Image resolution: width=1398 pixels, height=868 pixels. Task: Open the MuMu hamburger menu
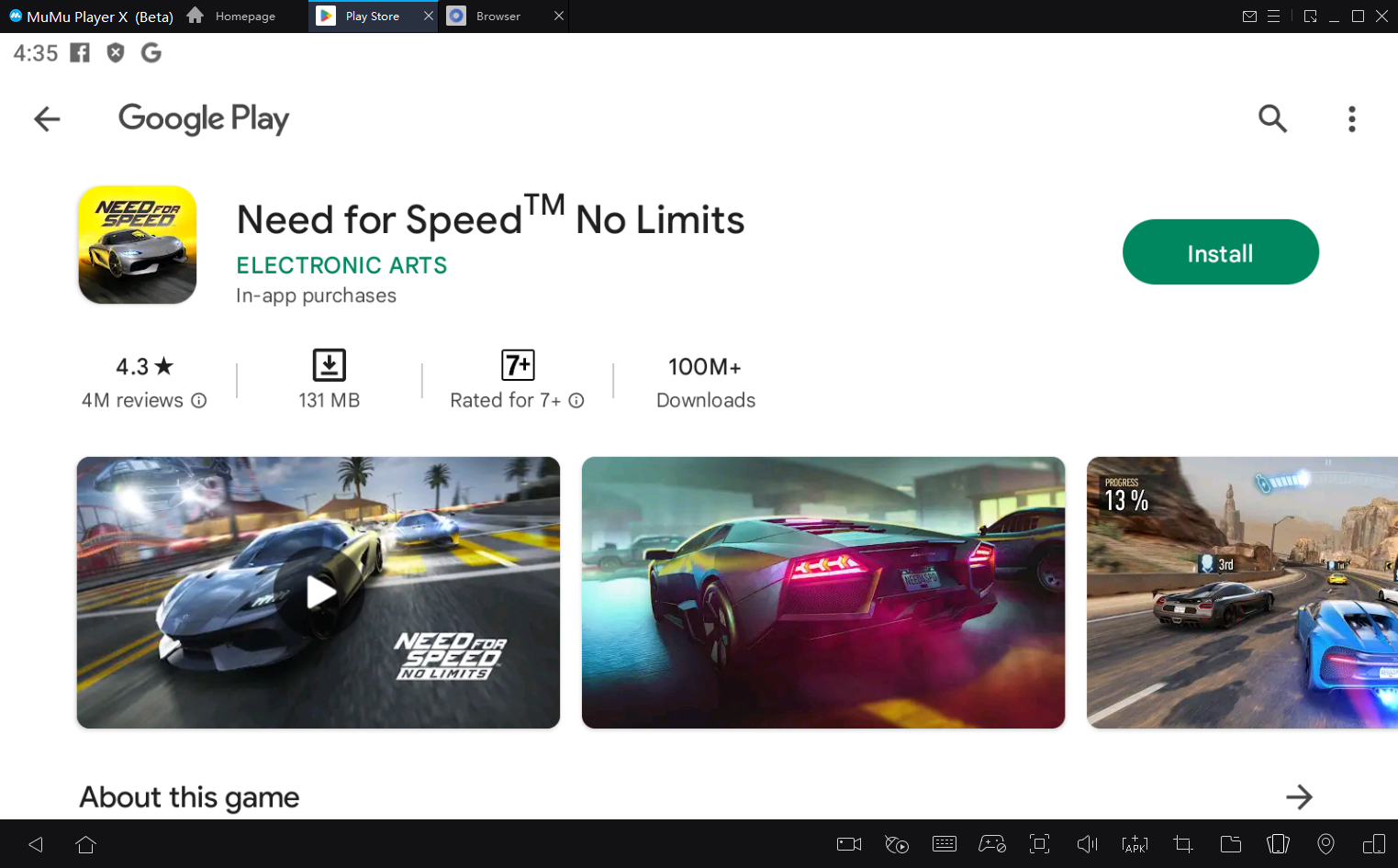[1273, 17]
